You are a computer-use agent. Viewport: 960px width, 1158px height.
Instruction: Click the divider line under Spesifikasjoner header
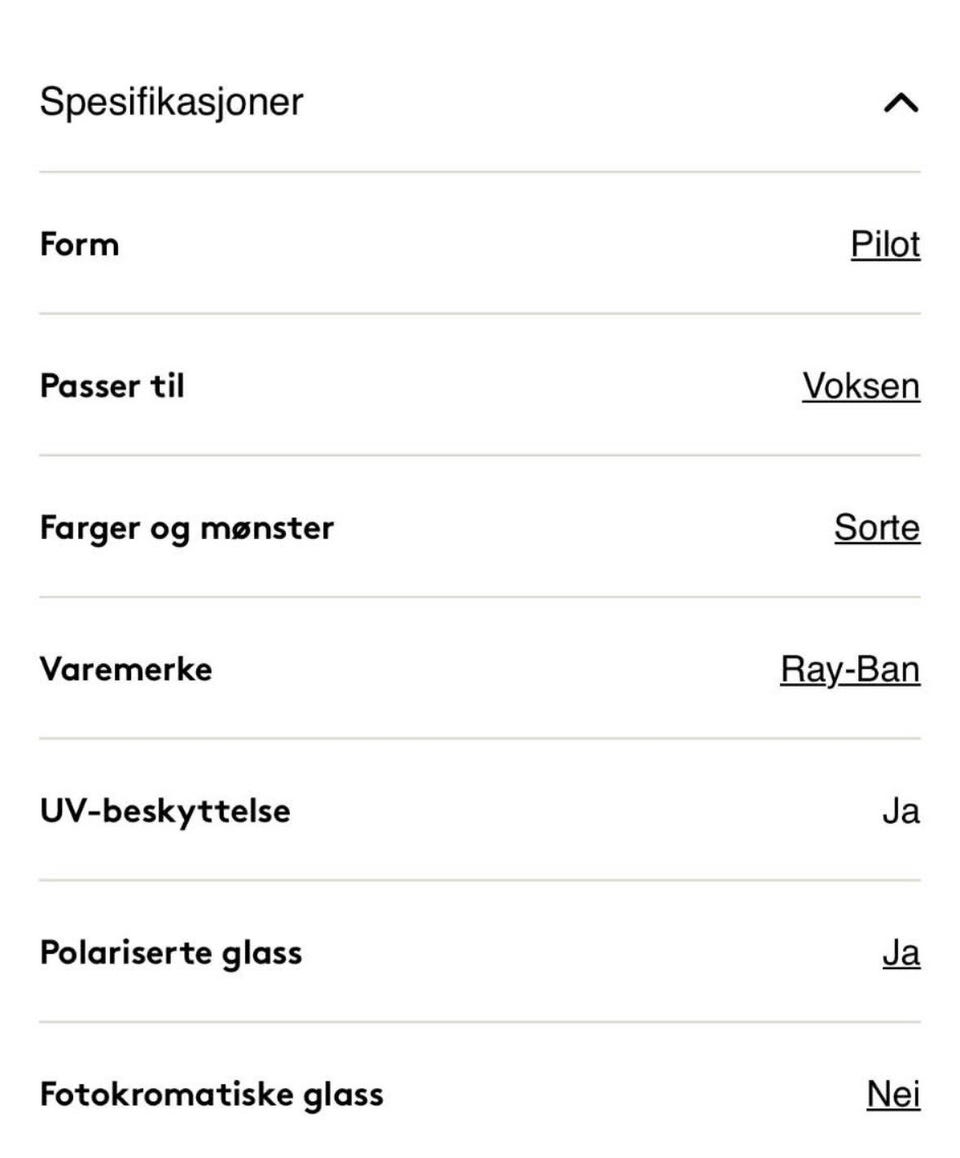[x=480, y=172]
